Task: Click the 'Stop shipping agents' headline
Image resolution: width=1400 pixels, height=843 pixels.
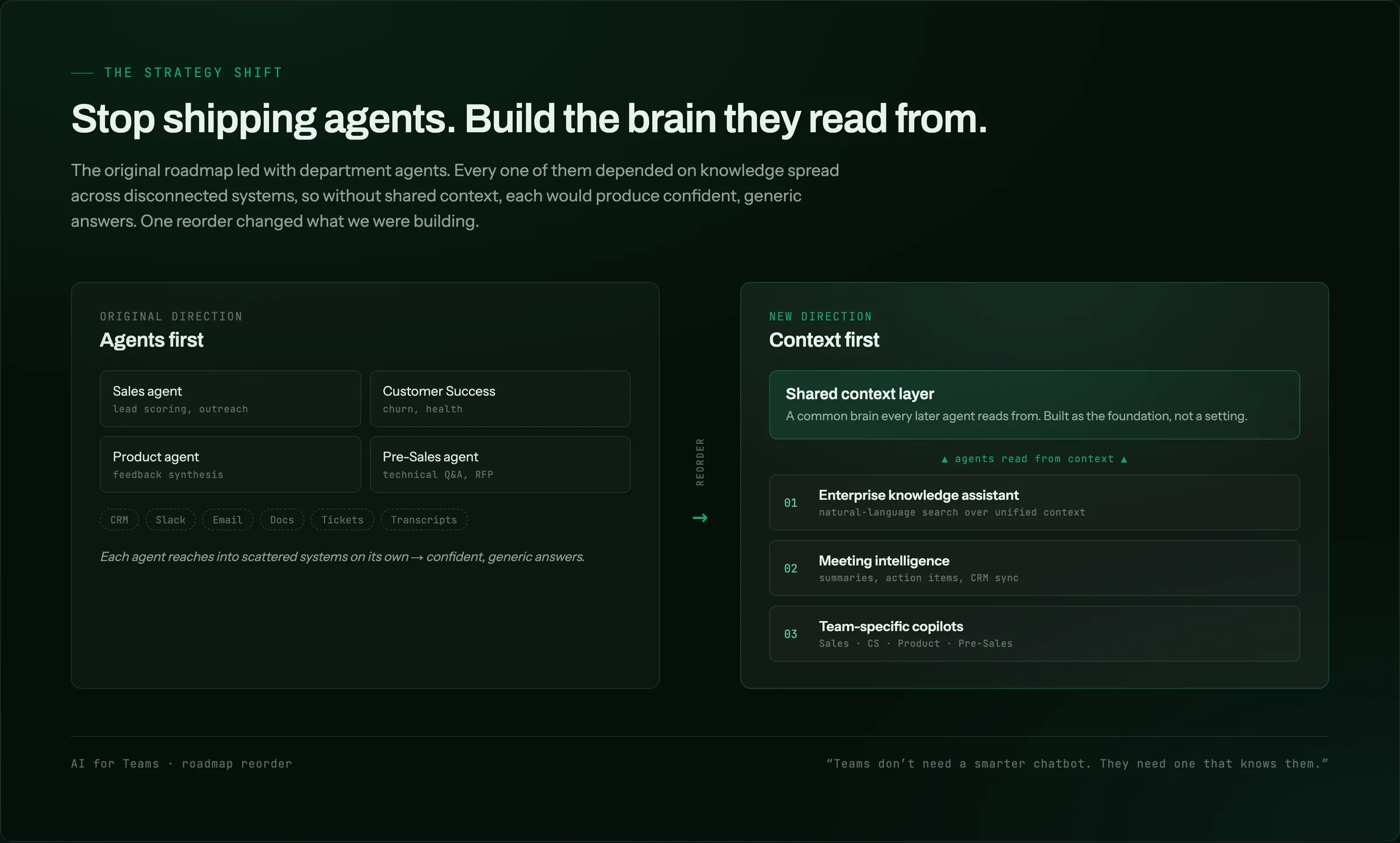Action: (529, 119)
